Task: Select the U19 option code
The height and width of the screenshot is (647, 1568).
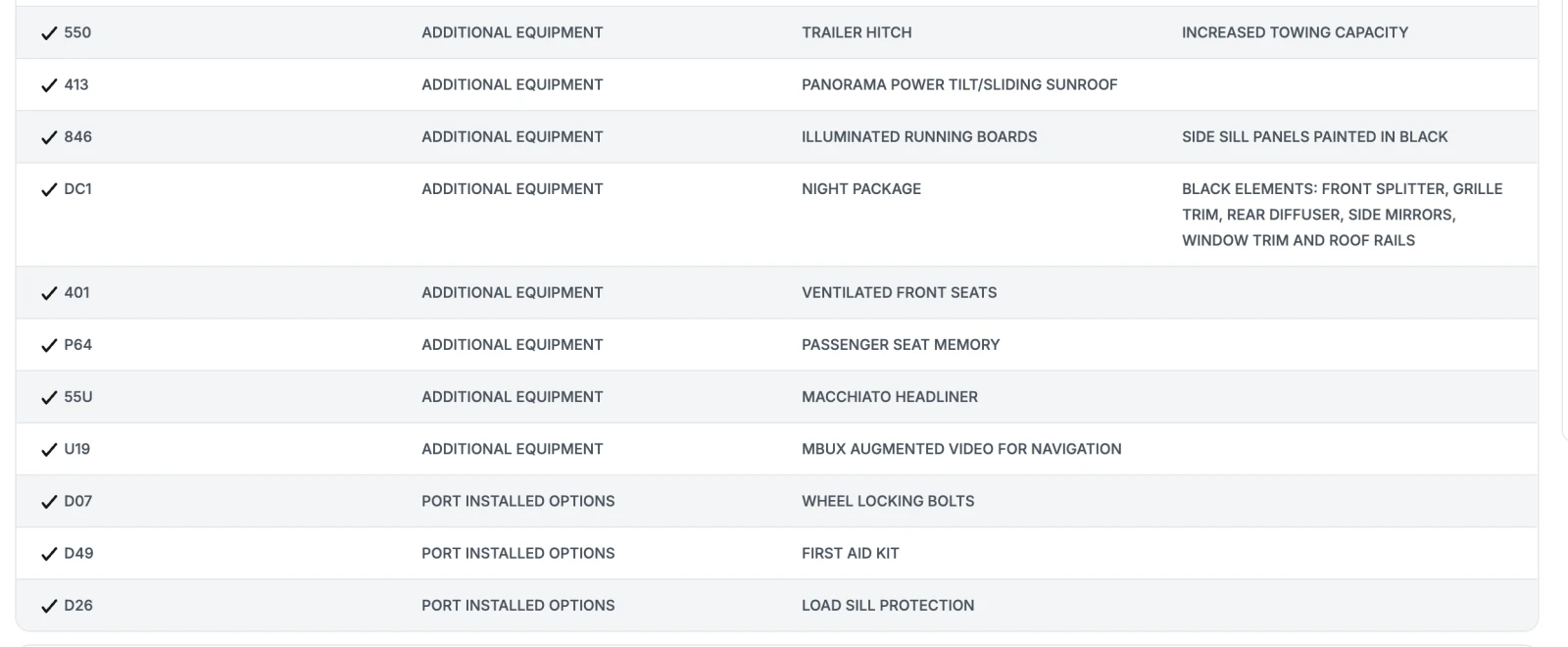Action: tap(76, 449)
